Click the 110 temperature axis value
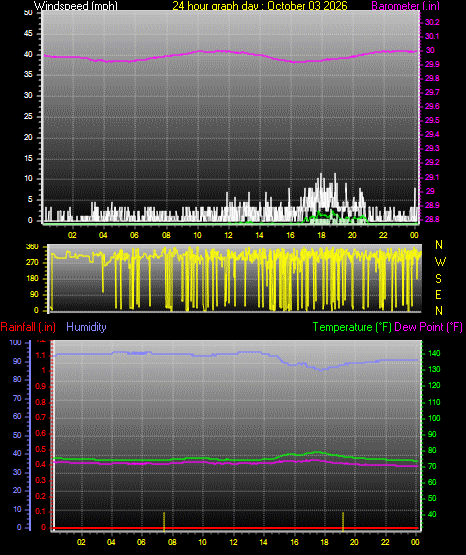 (x=434, y=402)
